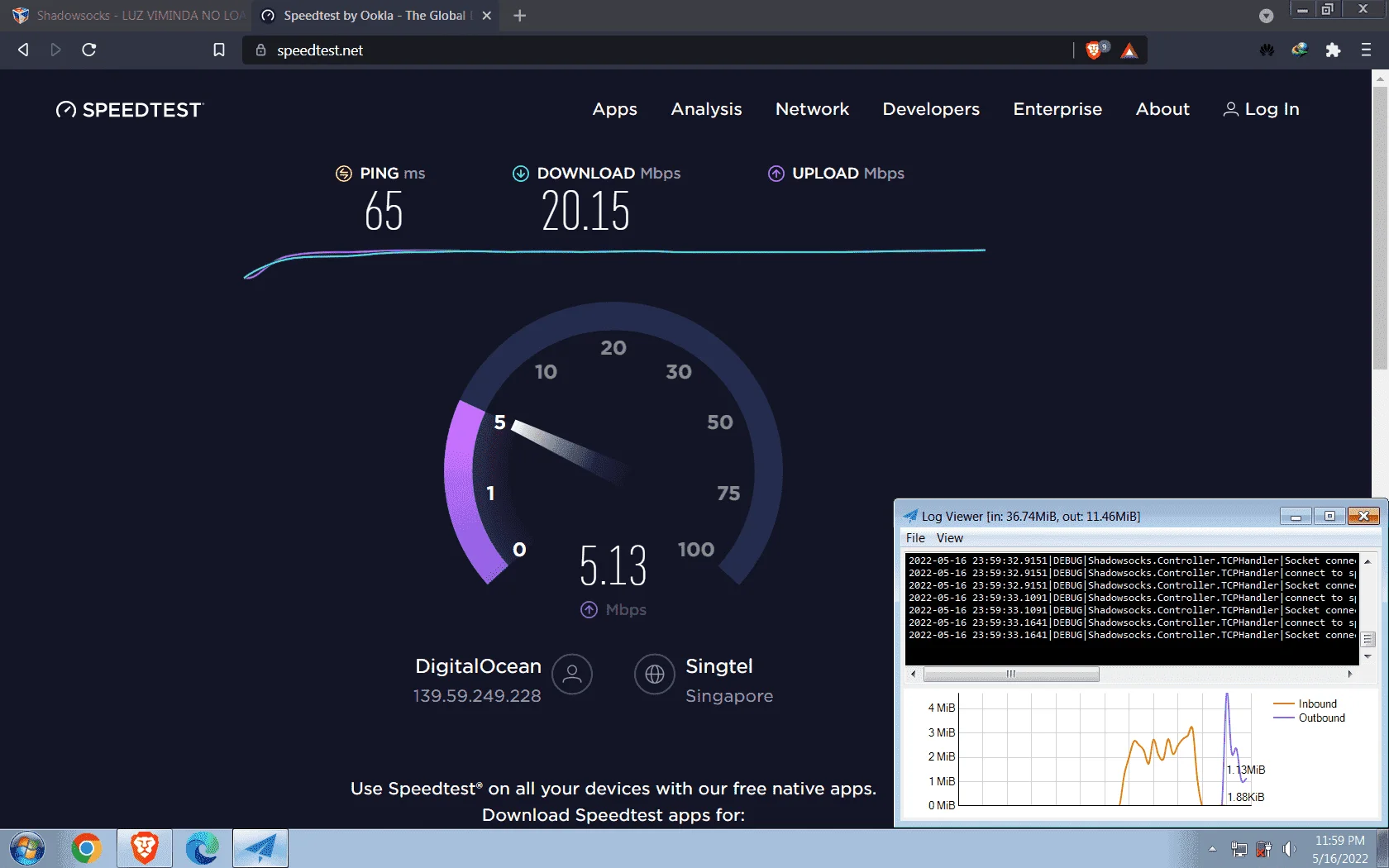Click the ping icon next to PING ms

344,174
